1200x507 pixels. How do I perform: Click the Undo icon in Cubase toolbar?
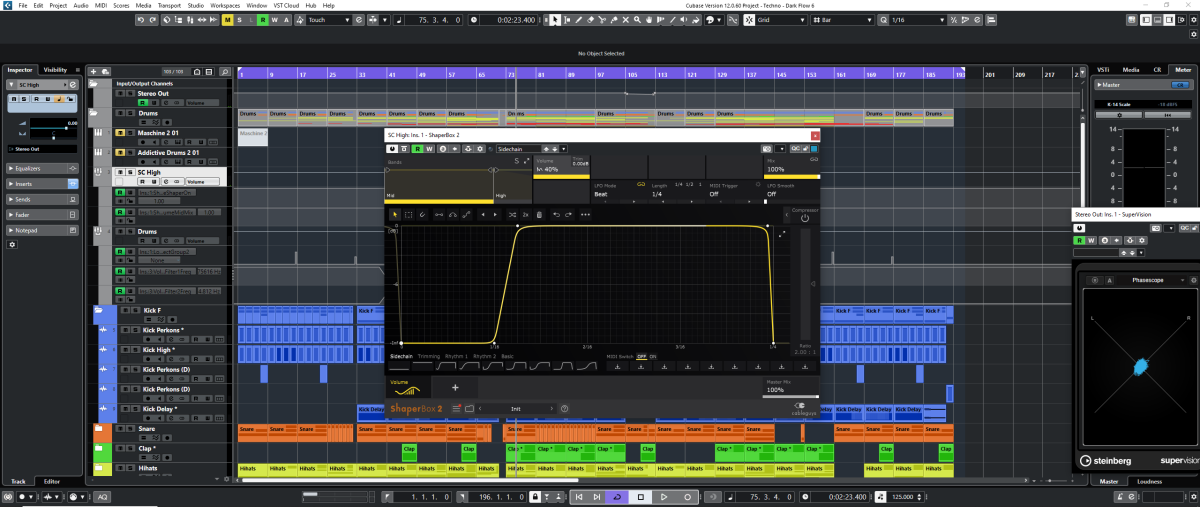coord(140,19)
